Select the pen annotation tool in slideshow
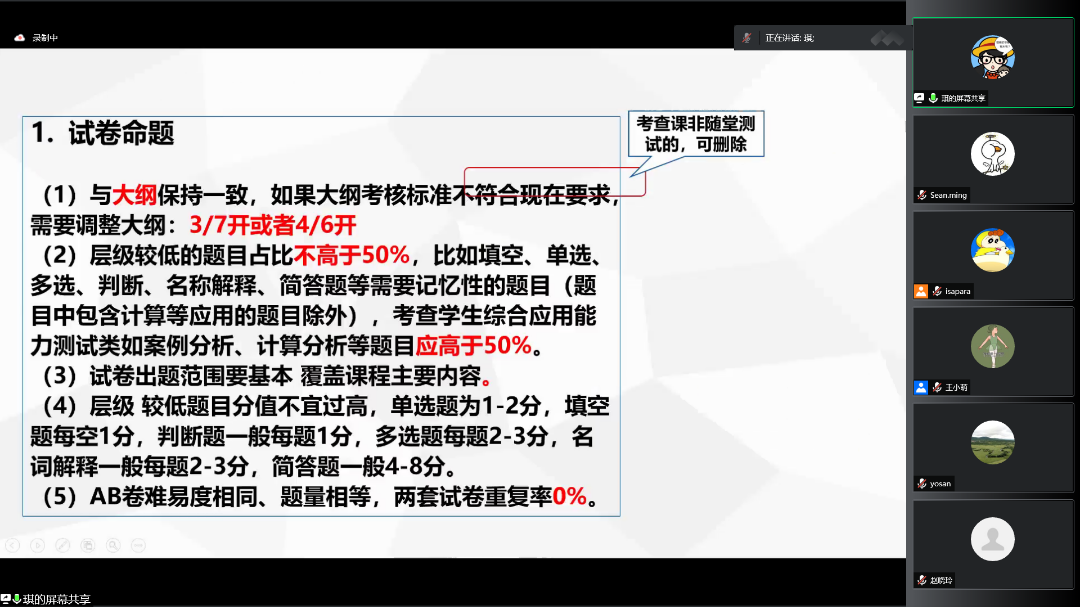Screen dimensions: 1080x607 click(63, 545)
